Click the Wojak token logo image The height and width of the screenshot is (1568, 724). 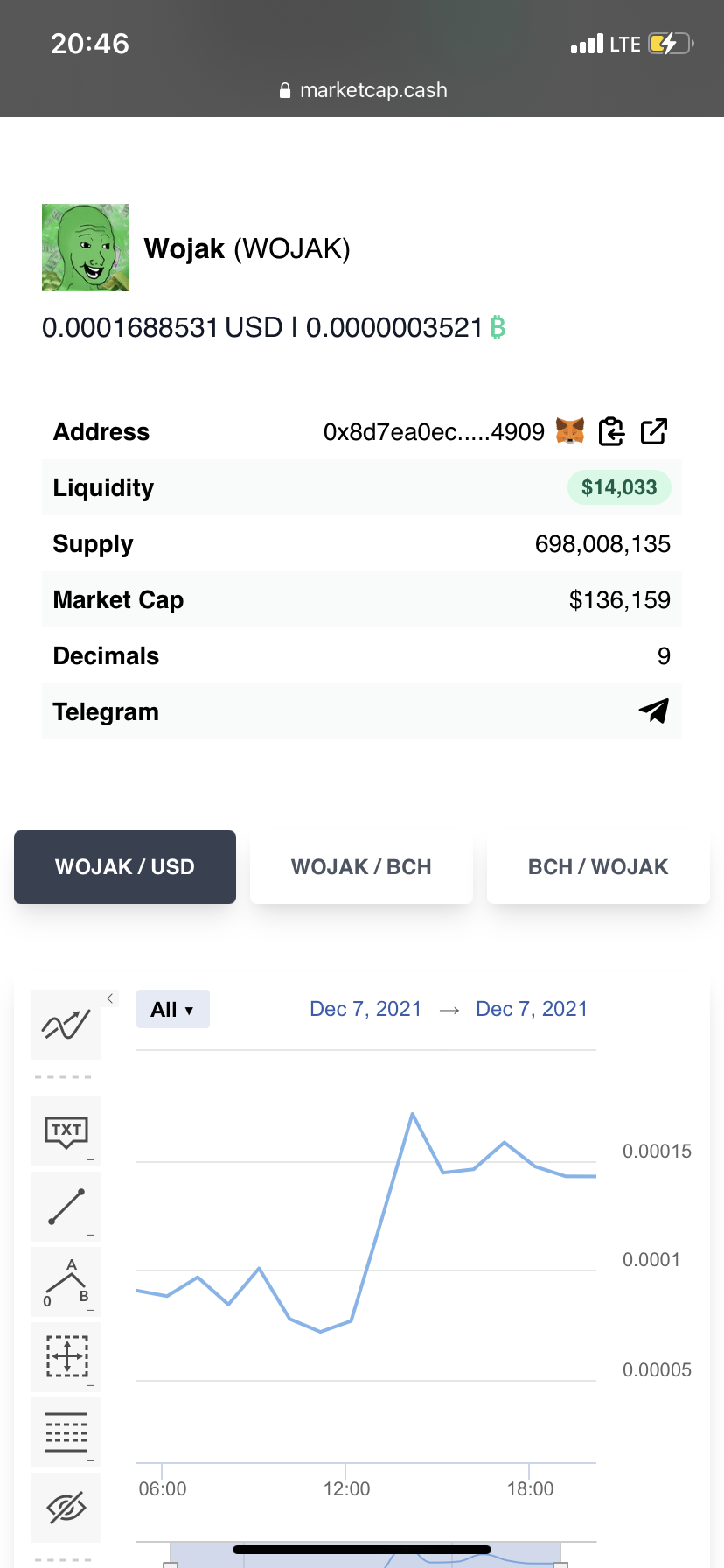coord(86,248)
